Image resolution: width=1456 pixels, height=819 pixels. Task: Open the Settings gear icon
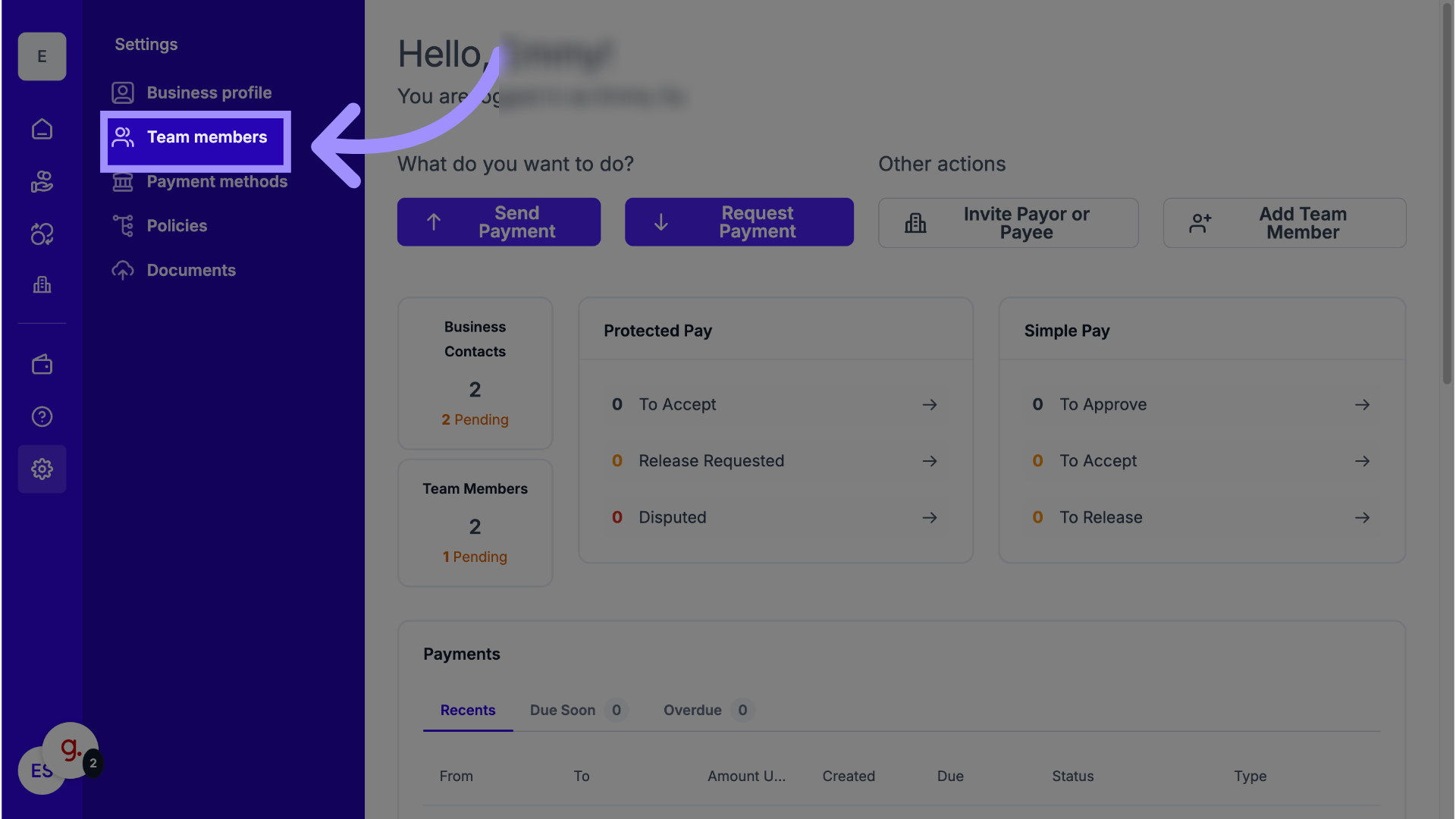coord(42,469)
